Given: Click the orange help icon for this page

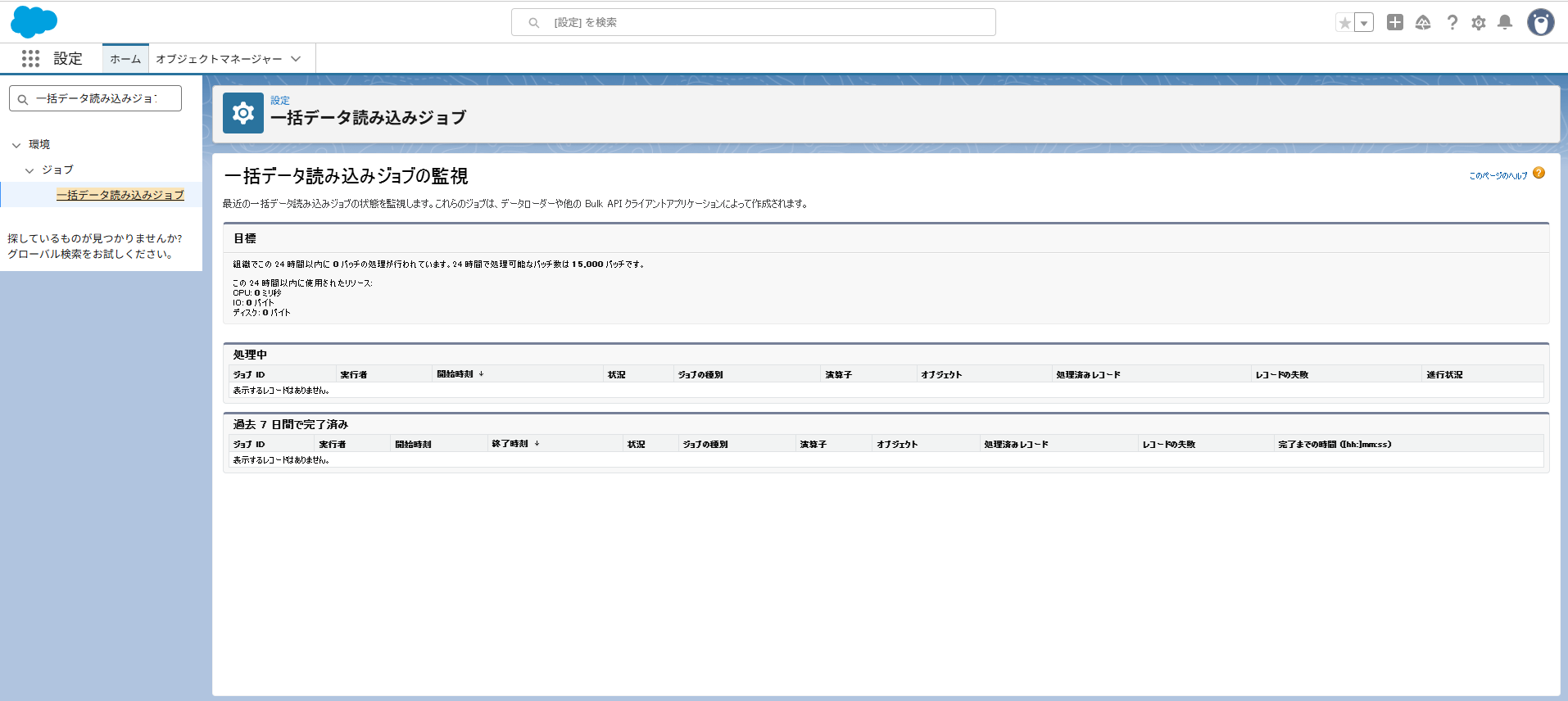Looking at the screenshot, I should click(1539, 173).
